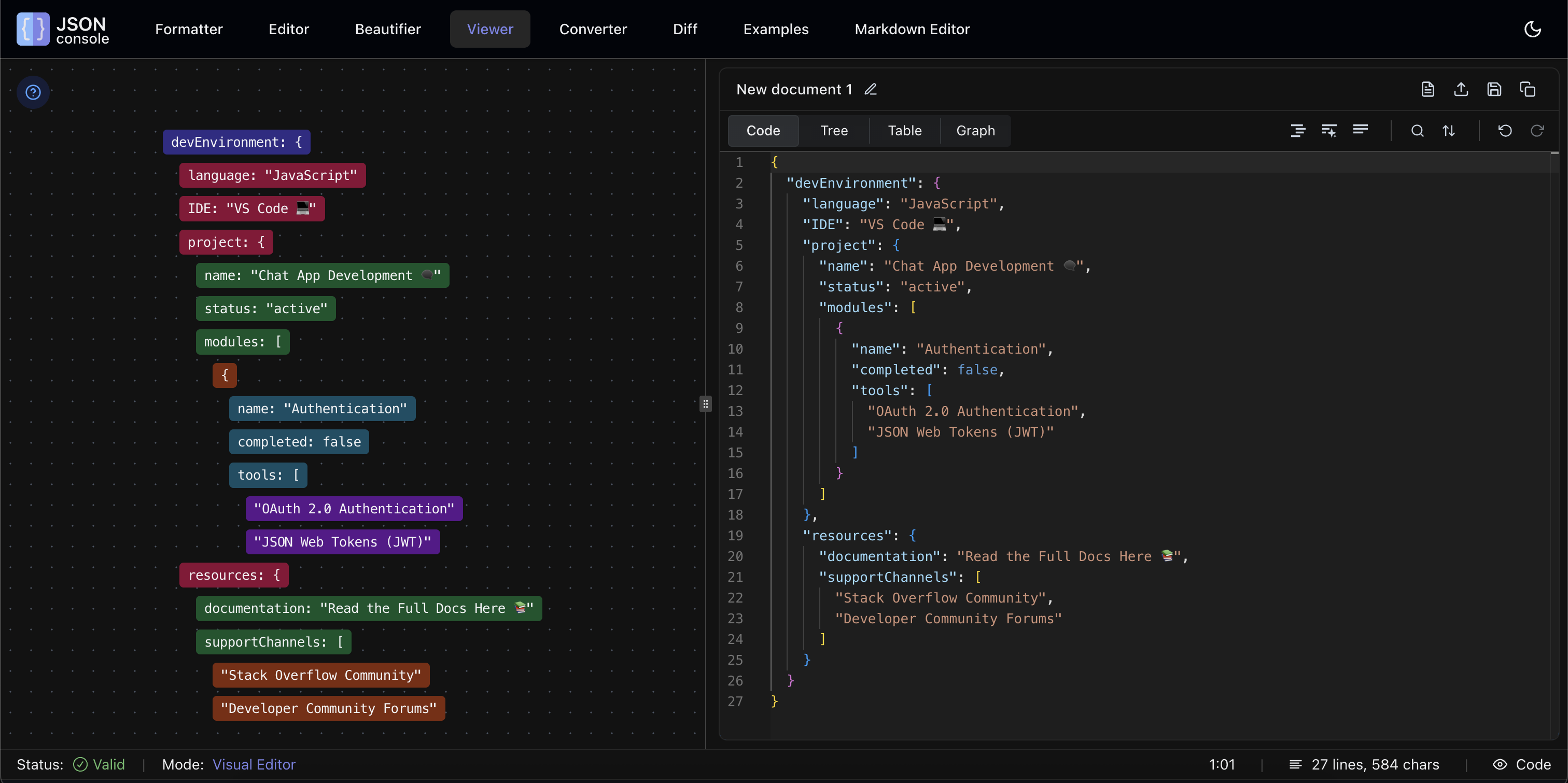
Task: Select the Viewer nav item
Action: (490, 29)
